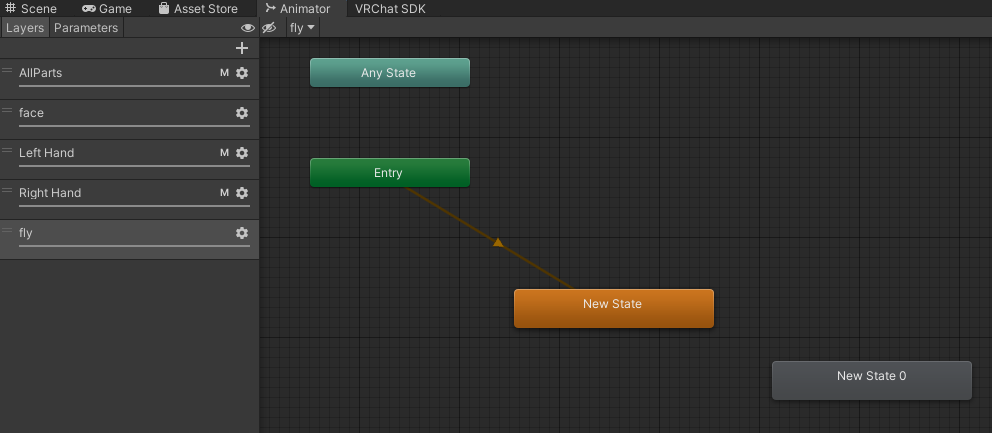Screen dimensions: 992x433
Task: Switch to the Layers sub-tab
Action: [x=25, y=28]
